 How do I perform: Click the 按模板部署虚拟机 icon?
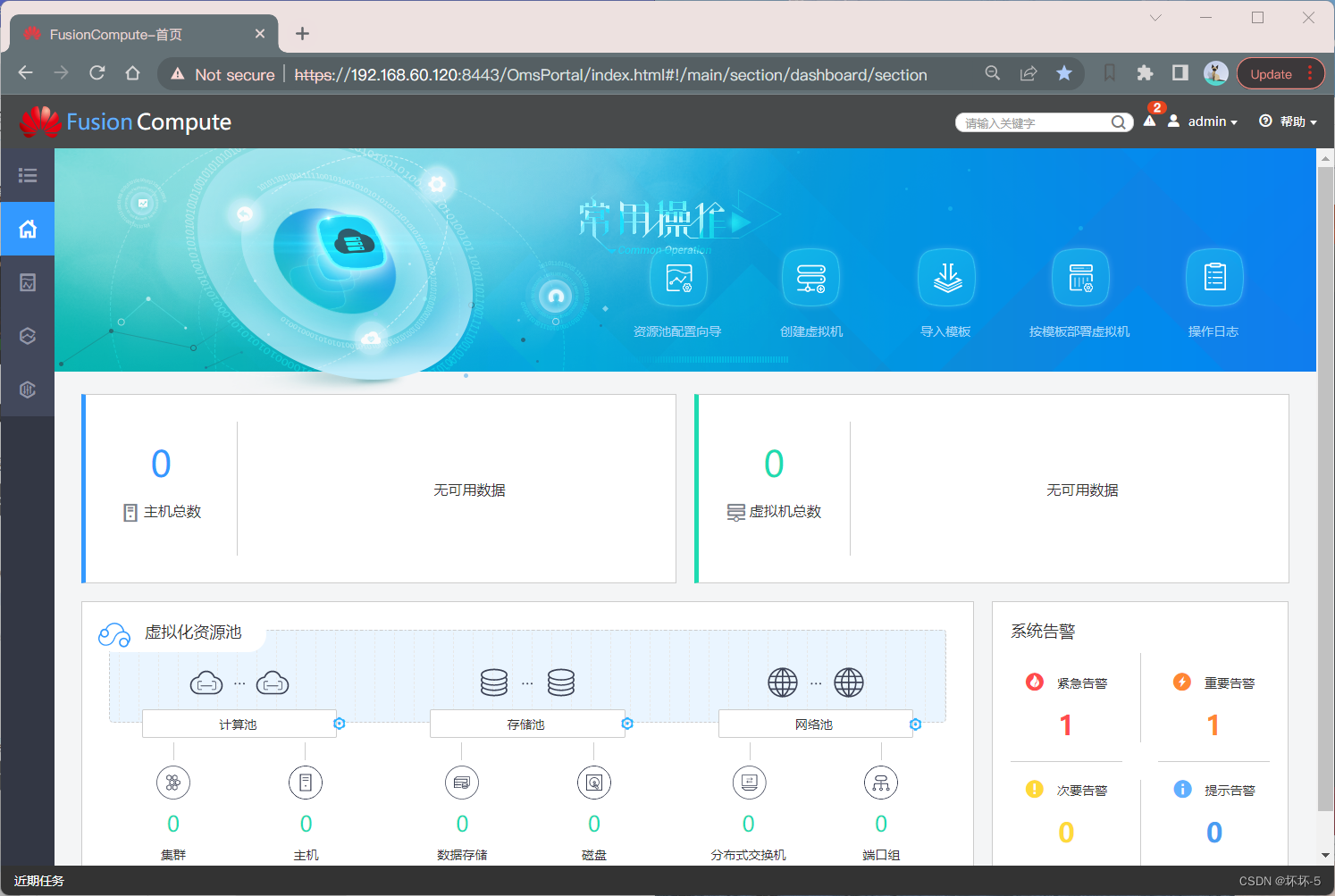tap(1080, 279)
